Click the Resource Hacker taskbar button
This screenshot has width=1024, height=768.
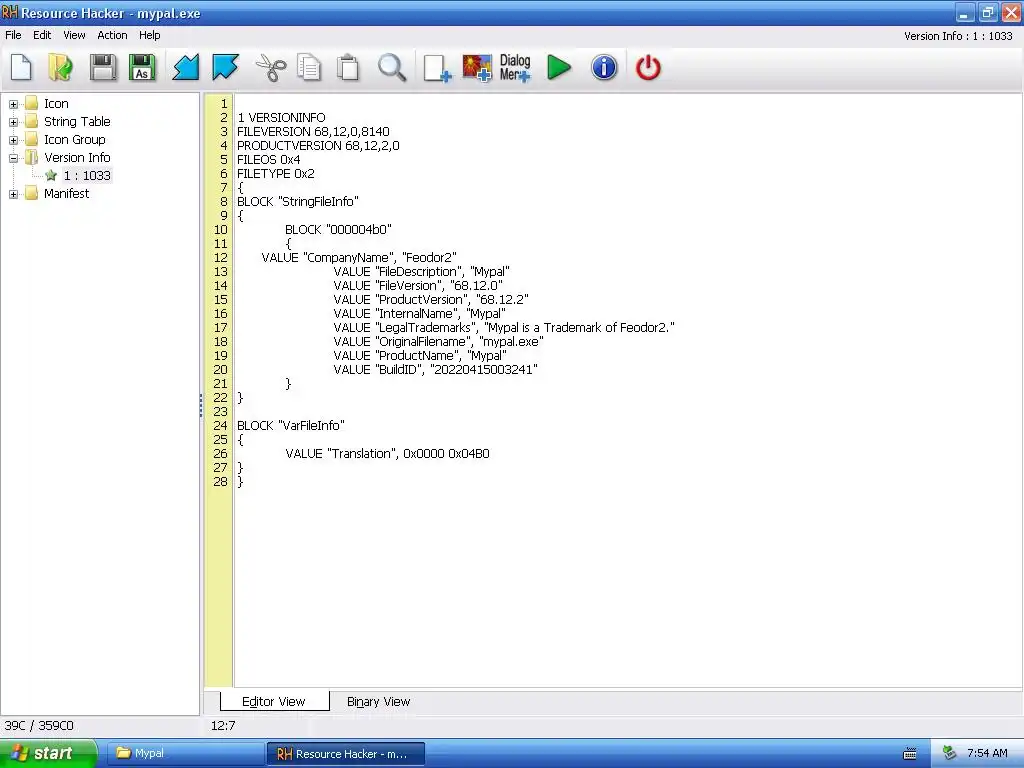pyautogui.click(x=345, y=754)
